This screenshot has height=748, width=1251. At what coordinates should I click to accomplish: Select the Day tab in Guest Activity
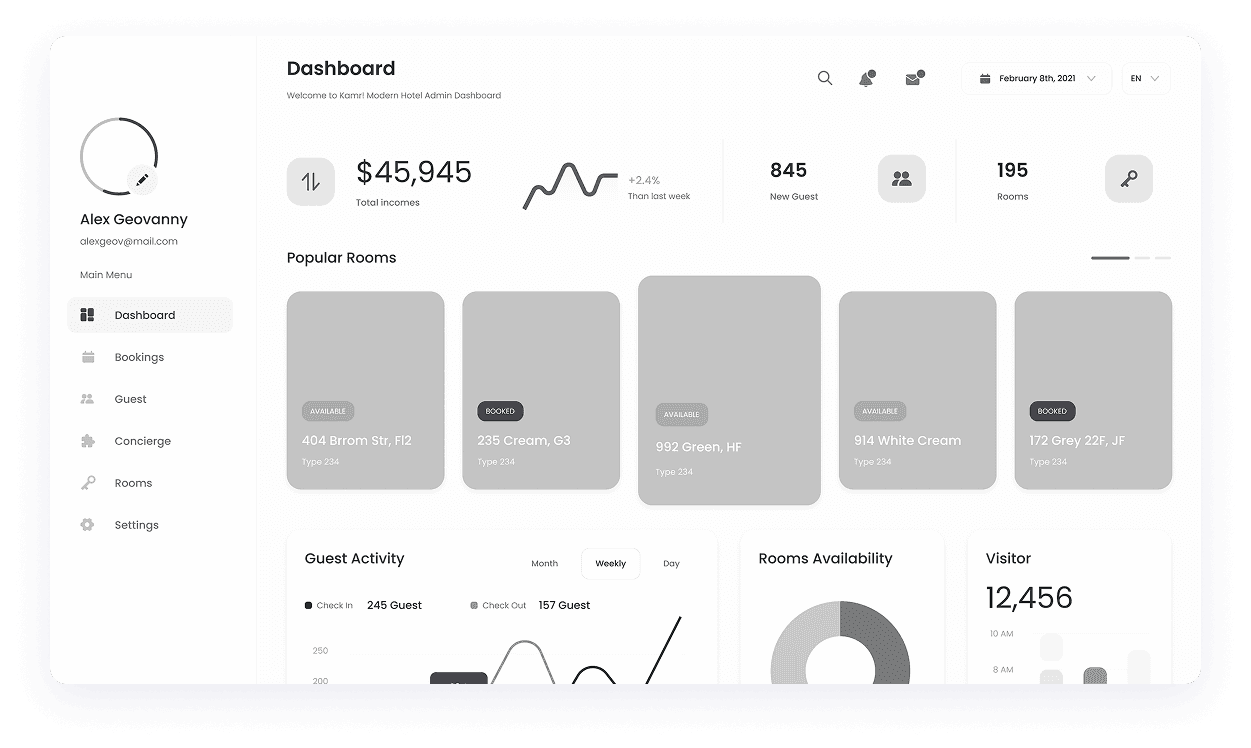pos(670,563)
